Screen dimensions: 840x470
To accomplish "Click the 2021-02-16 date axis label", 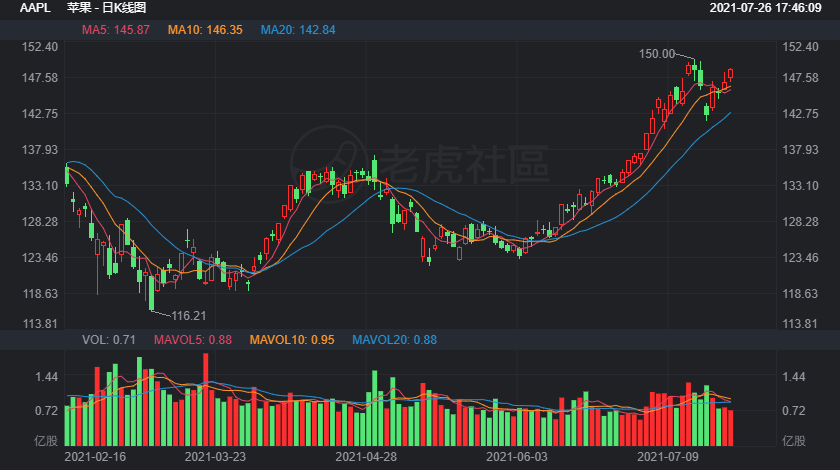I will 95,457.
